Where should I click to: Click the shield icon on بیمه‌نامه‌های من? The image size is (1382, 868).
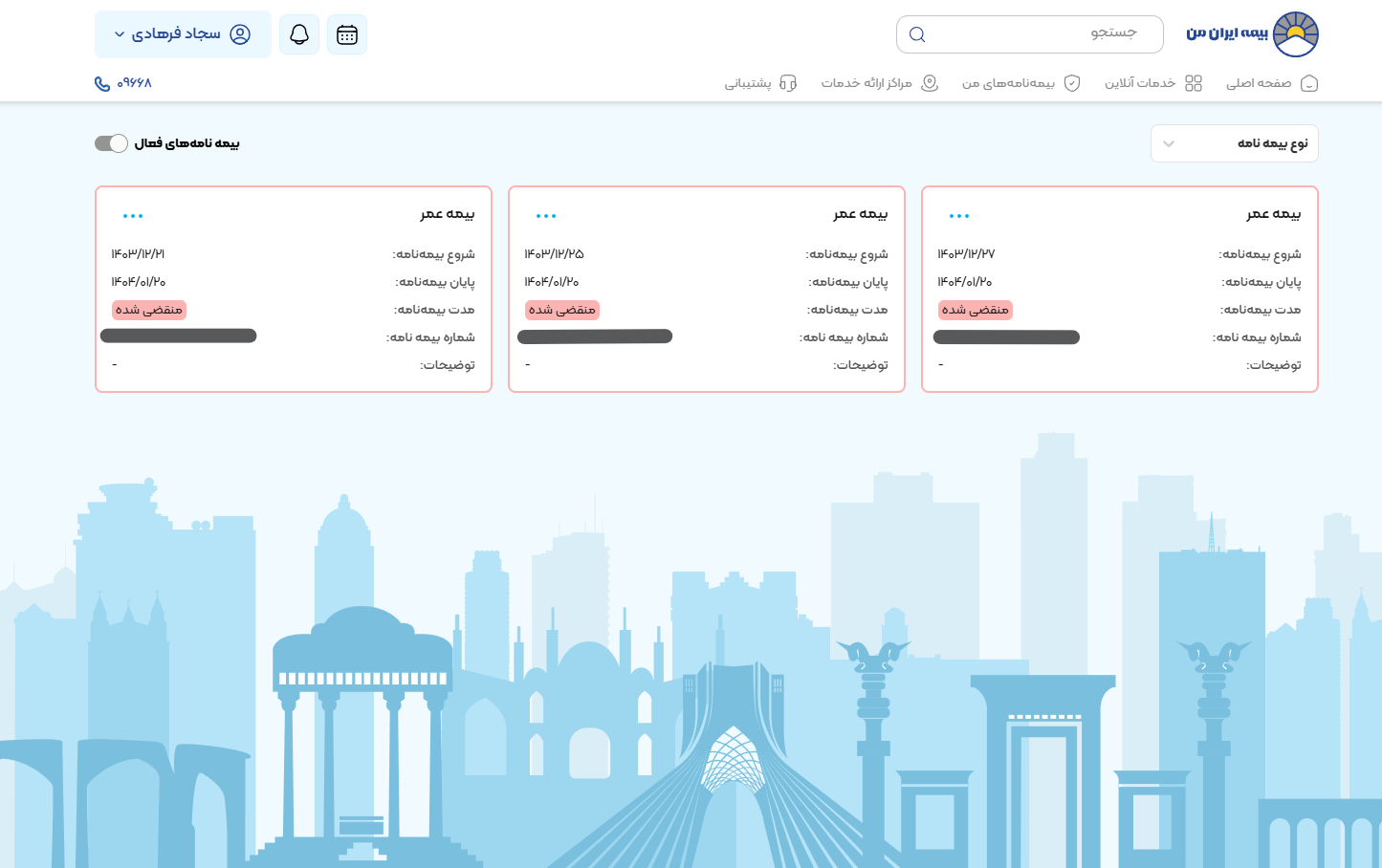click(x=1072, y=83)
